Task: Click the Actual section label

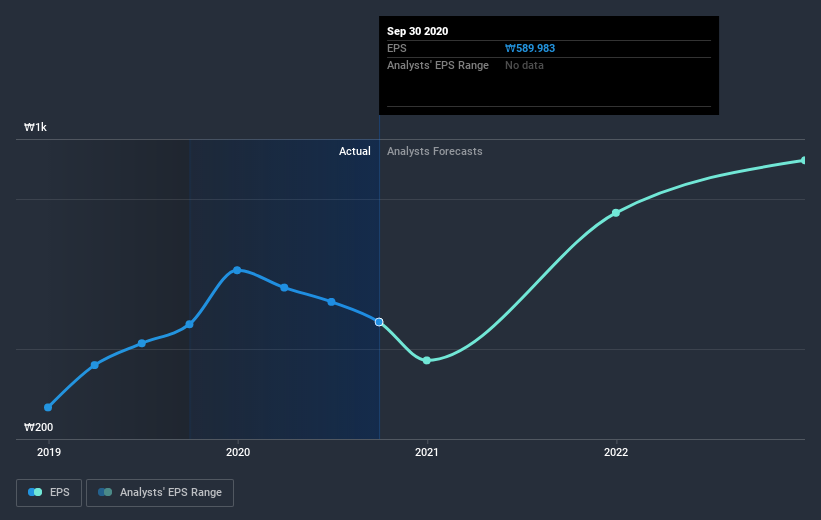Action: coord(354,151)
